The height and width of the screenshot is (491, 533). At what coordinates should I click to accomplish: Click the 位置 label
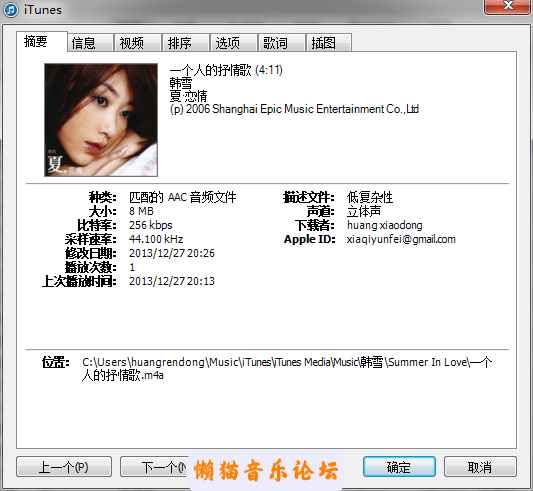click(x=56, y=362)
